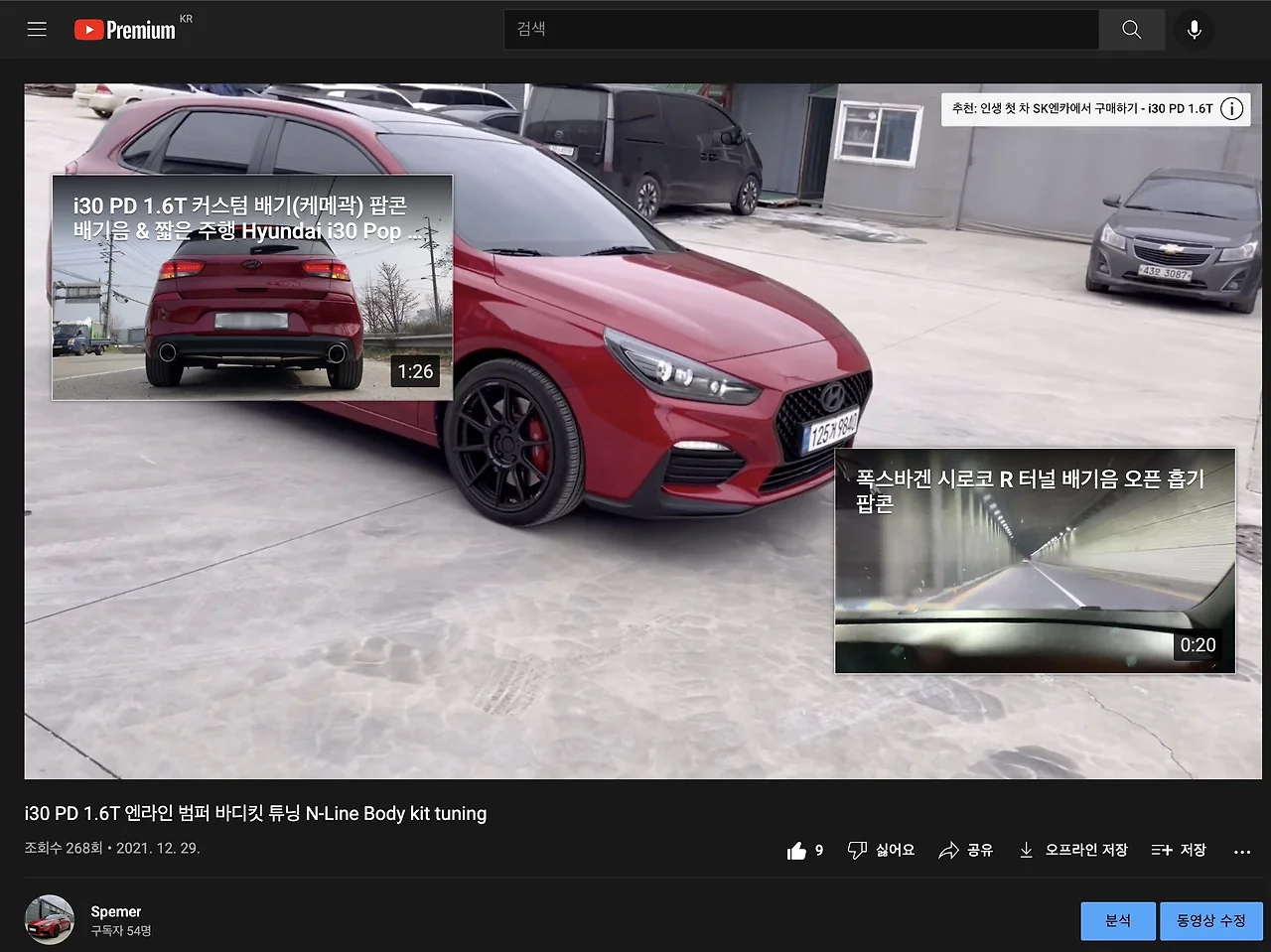Open the hamburger guide menu
This screenshot has height=952, width=1271.
point(37,29)
